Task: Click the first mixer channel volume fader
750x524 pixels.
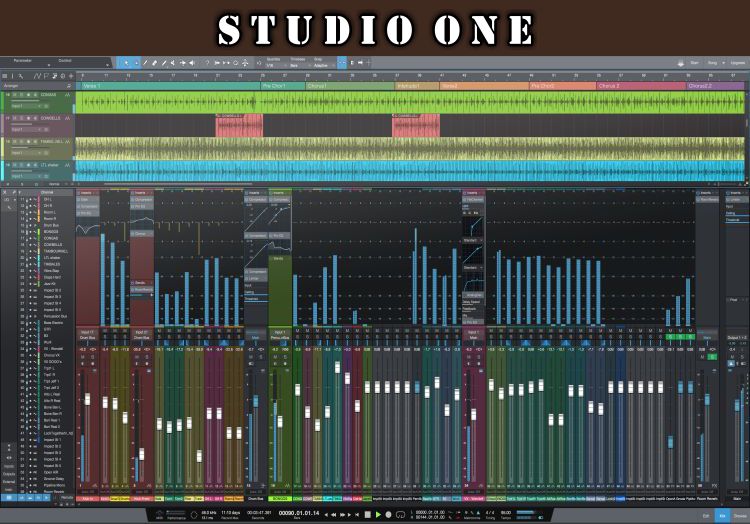Action: click(x=88, y=399)
